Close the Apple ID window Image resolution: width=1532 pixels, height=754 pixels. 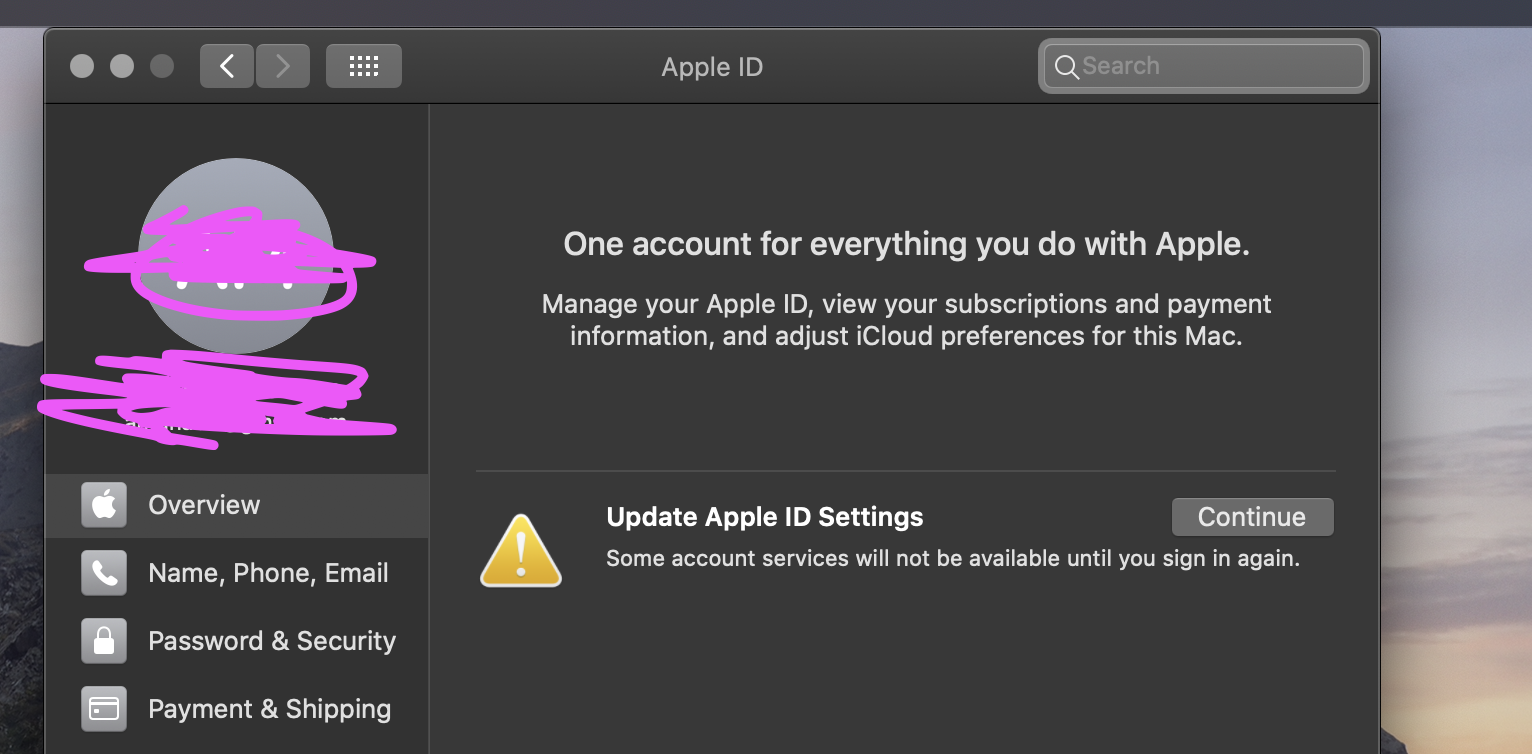[82, 66]
